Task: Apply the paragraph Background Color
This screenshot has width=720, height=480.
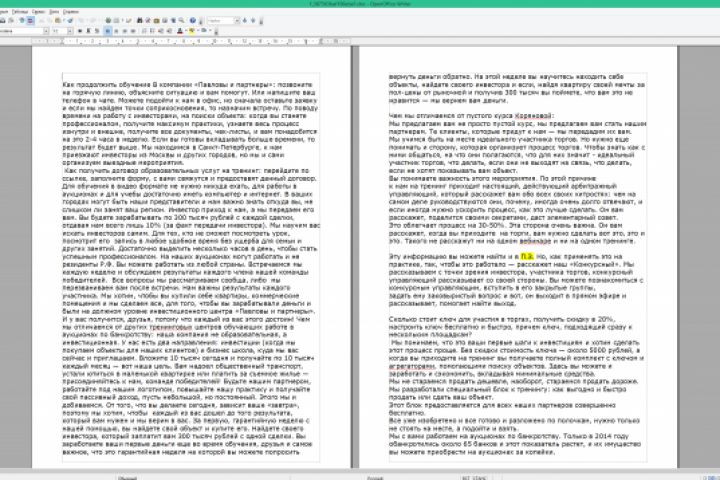Action: click(x=203, y=31)
